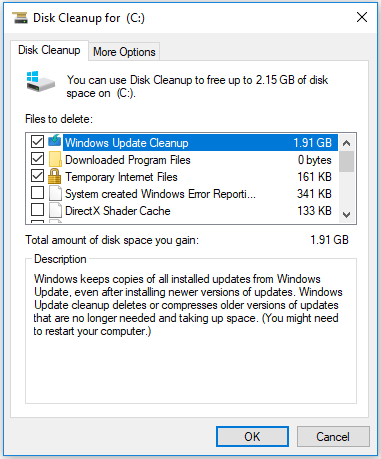Screen dimensions: 381x459
Task: Enable the System created Windows Error Reporting checkbox
Action: [37, 193]
